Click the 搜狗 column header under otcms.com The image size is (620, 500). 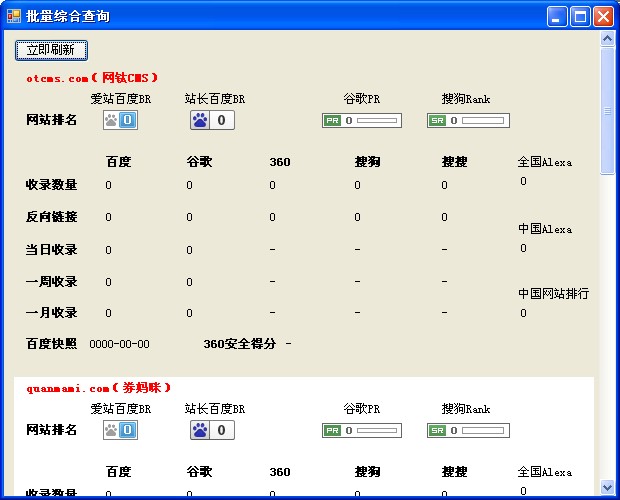tap(367, 162)
